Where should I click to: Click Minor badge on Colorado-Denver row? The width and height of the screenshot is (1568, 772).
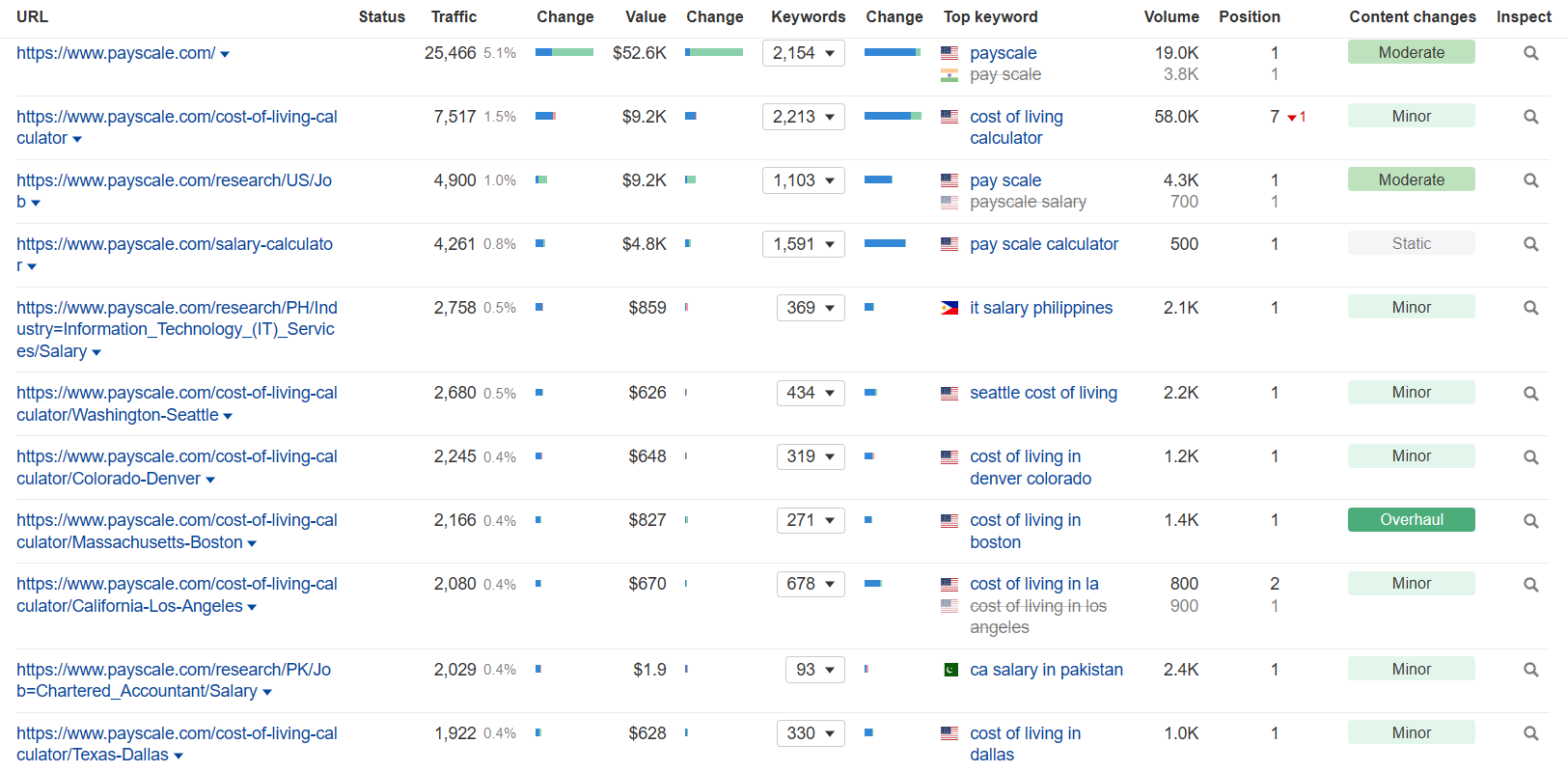click(x=1412, y=455)
